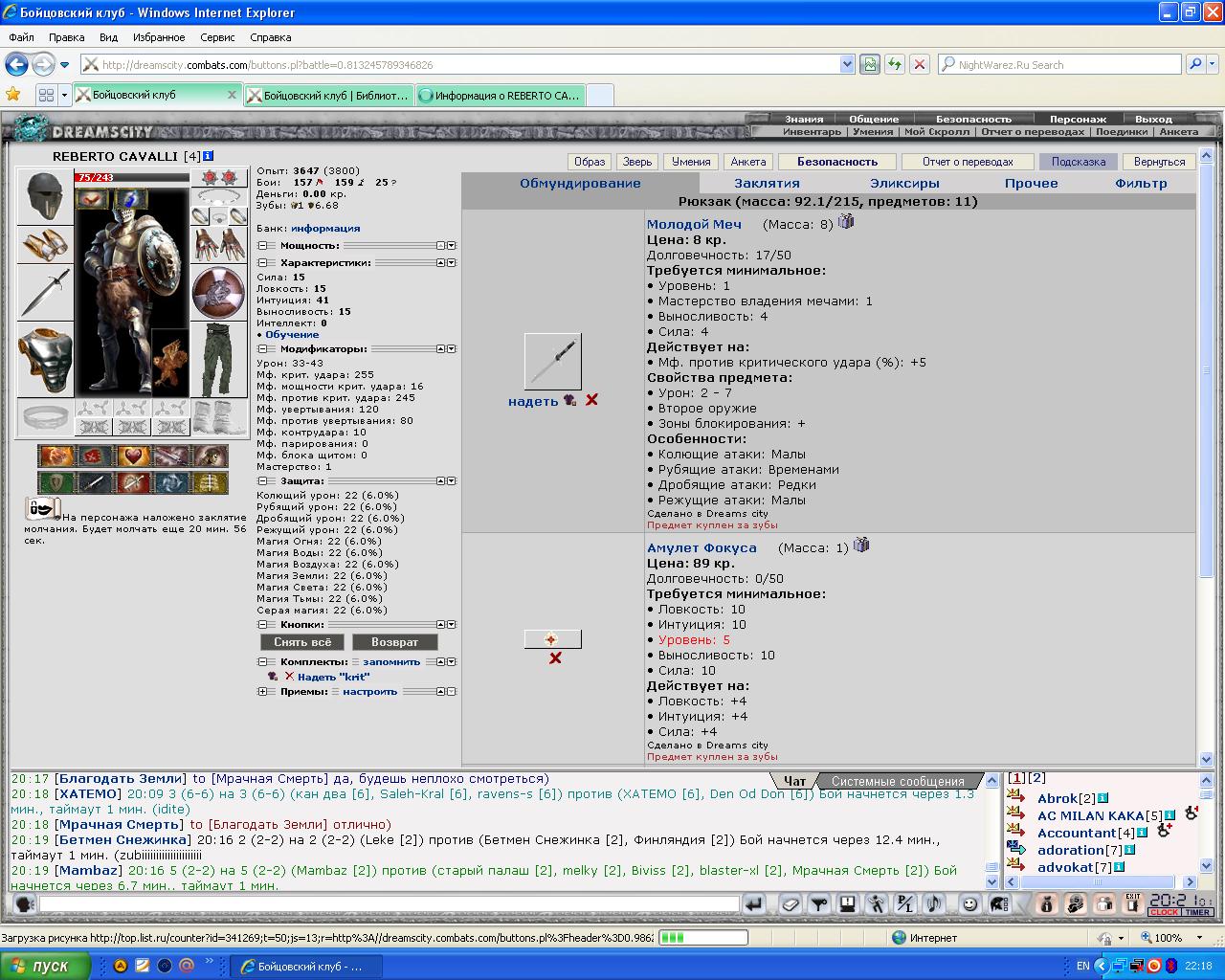1225x980 pixels.
Task: Click the owl pet thumbnail
Action: [170, 361]
